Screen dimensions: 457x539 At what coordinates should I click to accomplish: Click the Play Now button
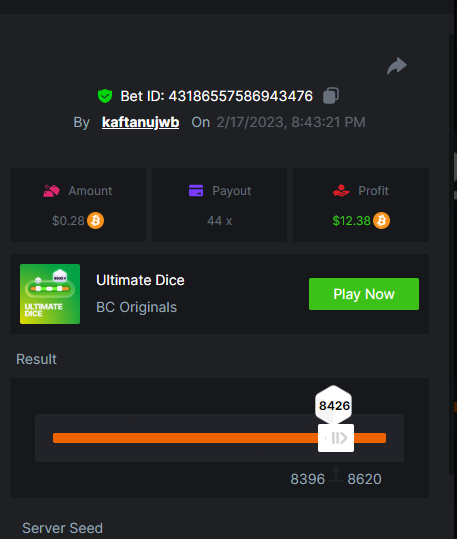tap(364, 294)
